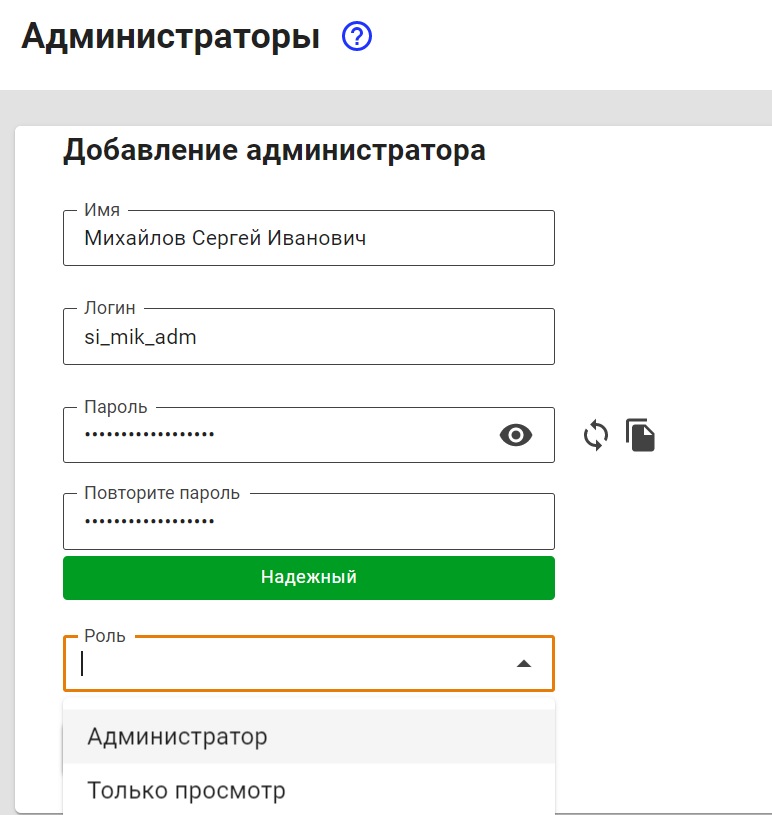Copy the password with the copy icon
The height and width of the screenshot is (815, 772).
641,435
